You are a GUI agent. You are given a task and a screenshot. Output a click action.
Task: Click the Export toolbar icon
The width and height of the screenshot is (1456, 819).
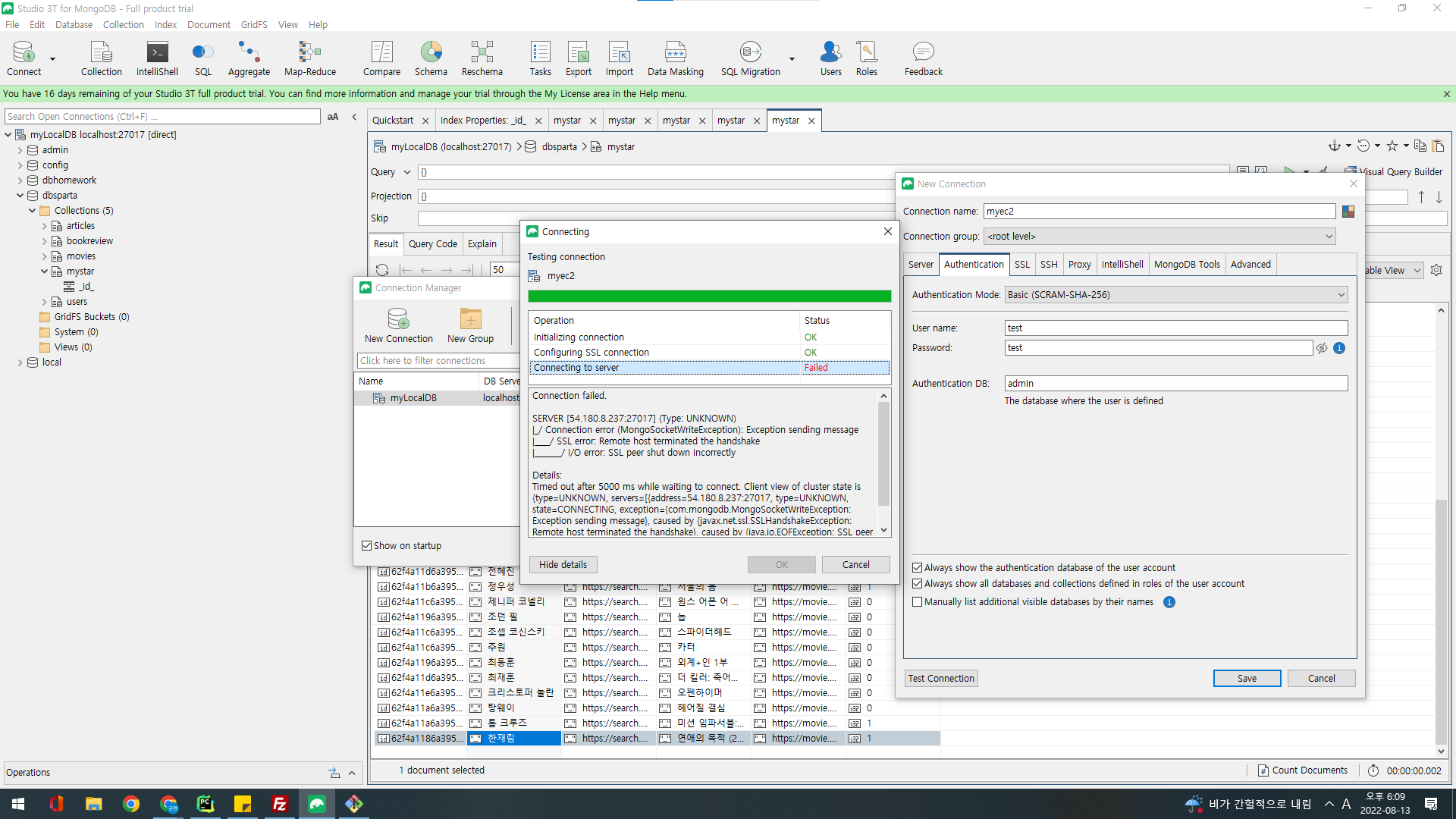click(578, 58)
